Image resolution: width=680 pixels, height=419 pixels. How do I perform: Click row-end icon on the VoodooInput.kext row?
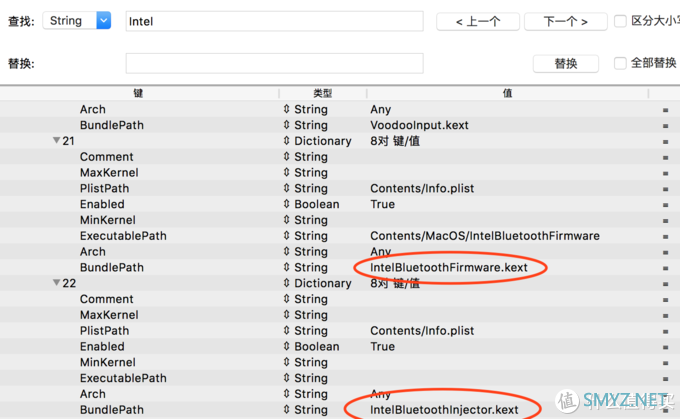pyautogui.click(x=665, y=126)
